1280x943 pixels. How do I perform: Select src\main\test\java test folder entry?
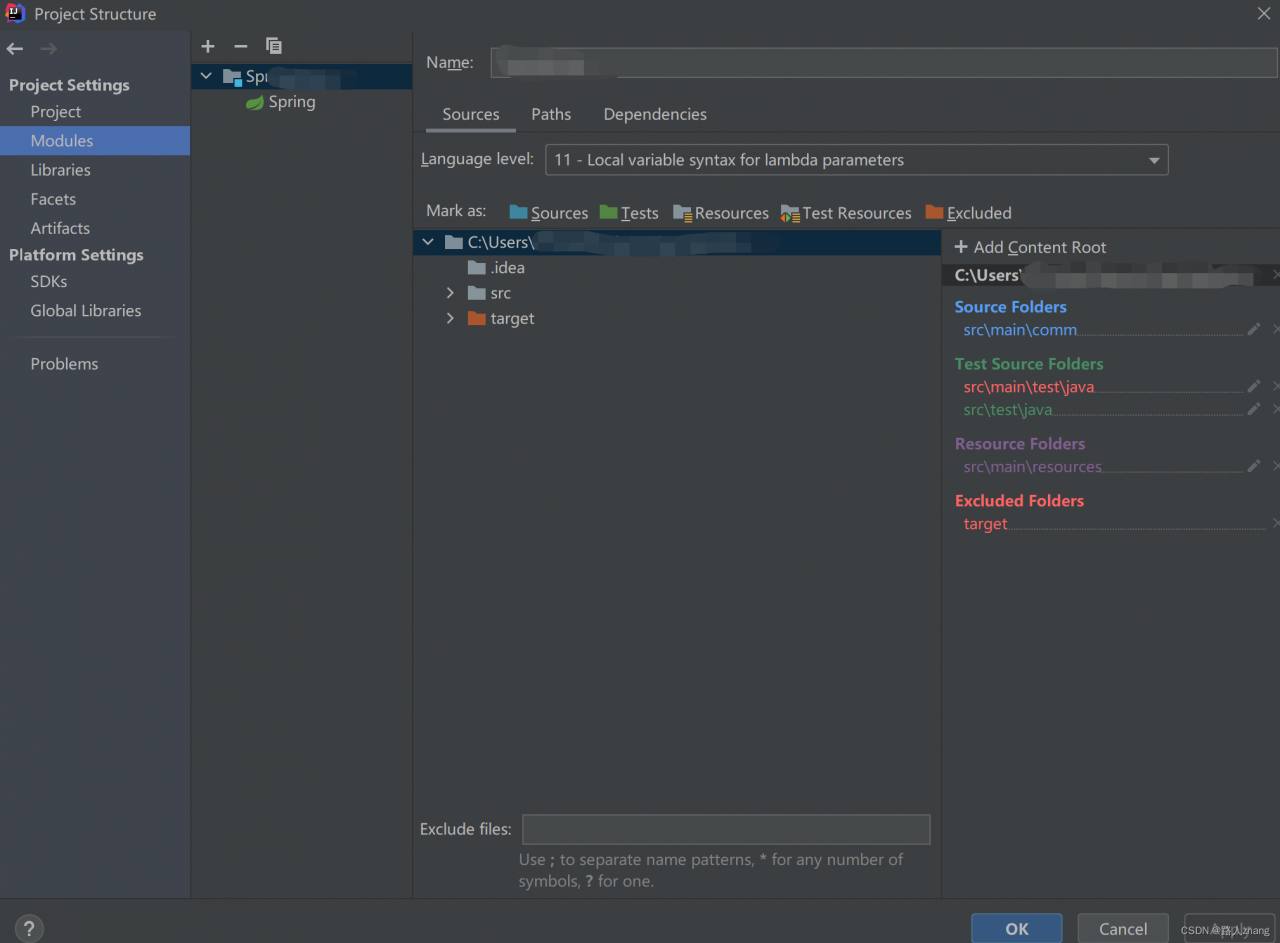1029,387
